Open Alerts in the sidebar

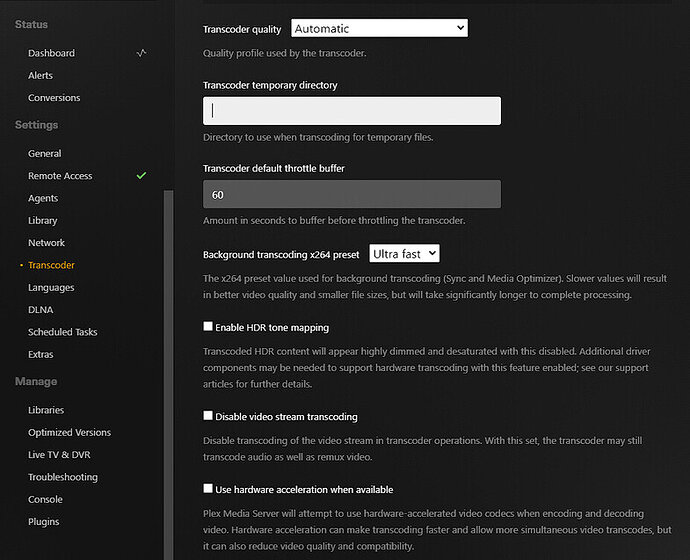tap(41, 75)
